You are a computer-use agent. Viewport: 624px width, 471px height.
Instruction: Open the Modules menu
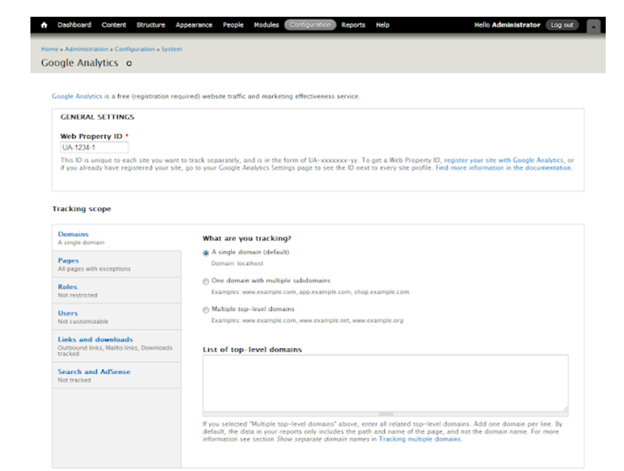(266, 25)
